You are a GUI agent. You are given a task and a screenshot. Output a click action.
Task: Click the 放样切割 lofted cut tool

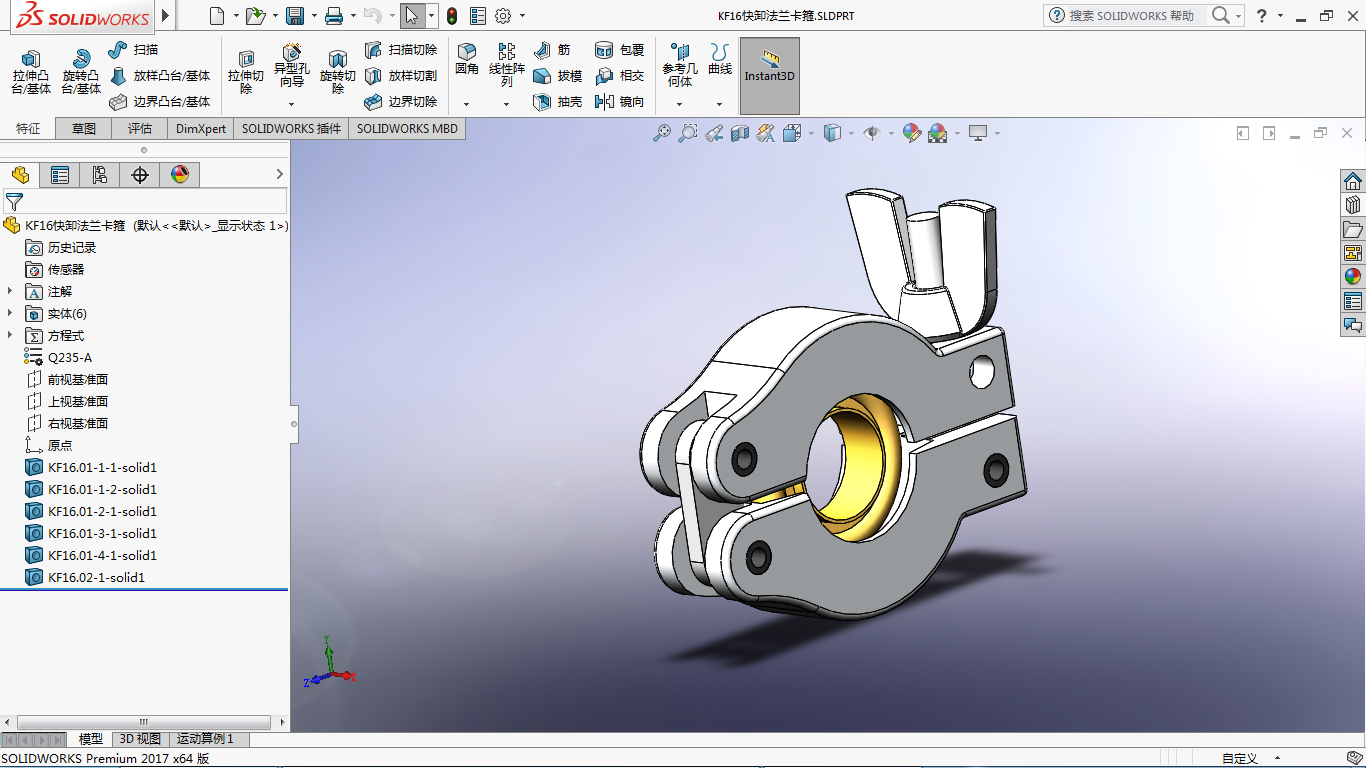point(400,75)
